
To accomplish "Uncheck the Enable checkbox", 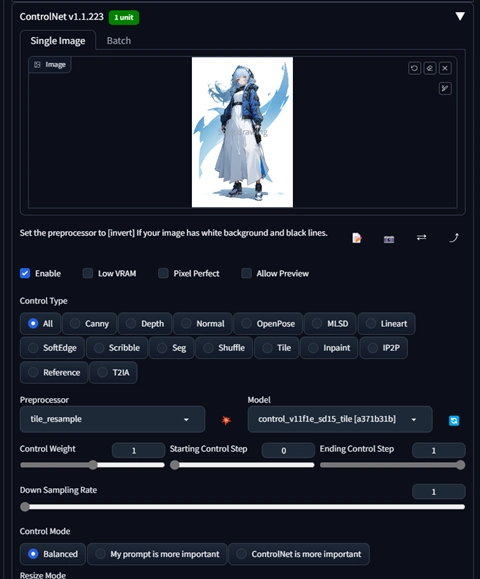I will [25, 273].
